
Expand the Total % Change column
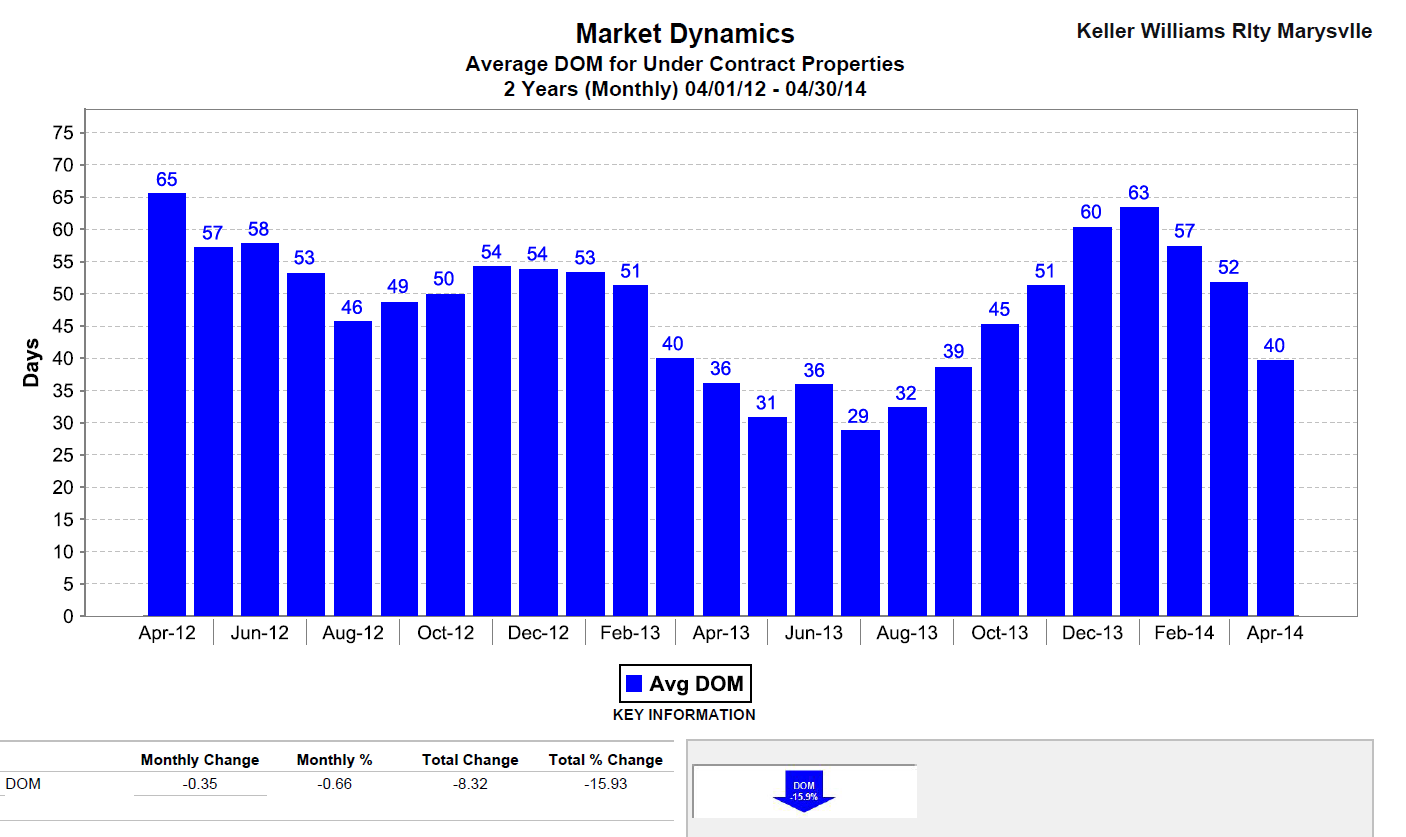[x=605, y=759]
